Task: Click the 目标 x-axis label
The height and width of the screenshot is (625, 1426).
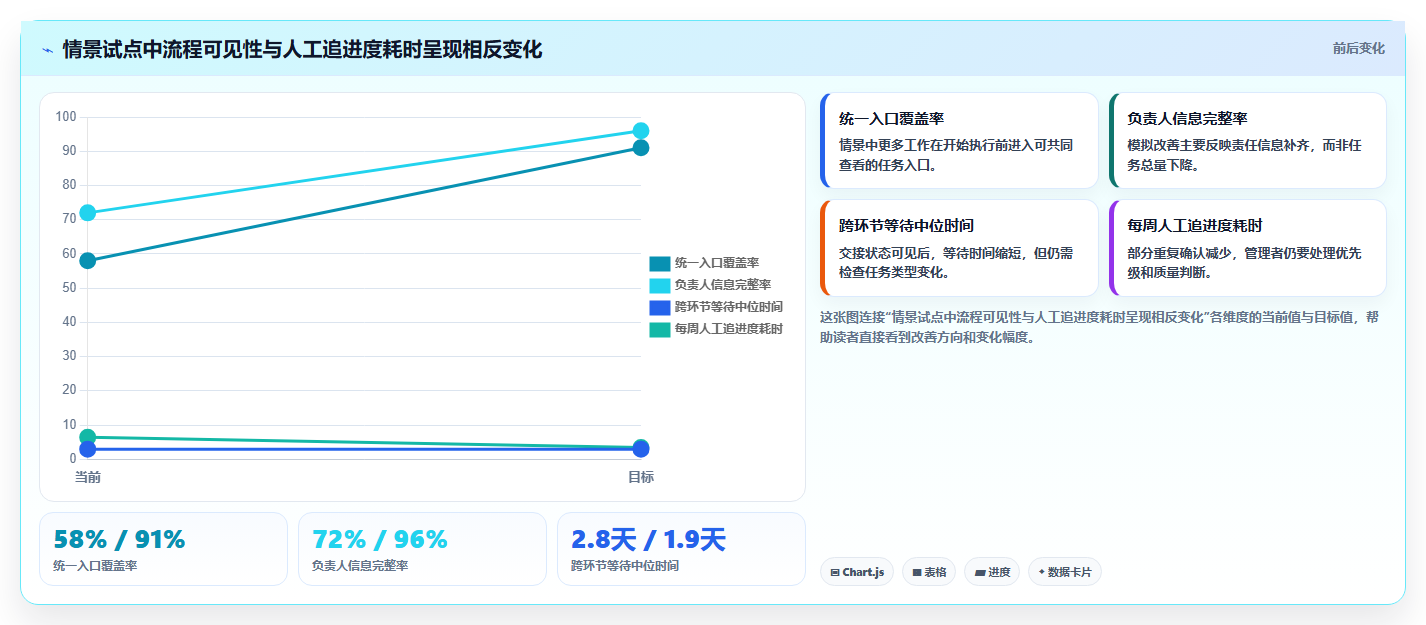Action: pos(641,477)
